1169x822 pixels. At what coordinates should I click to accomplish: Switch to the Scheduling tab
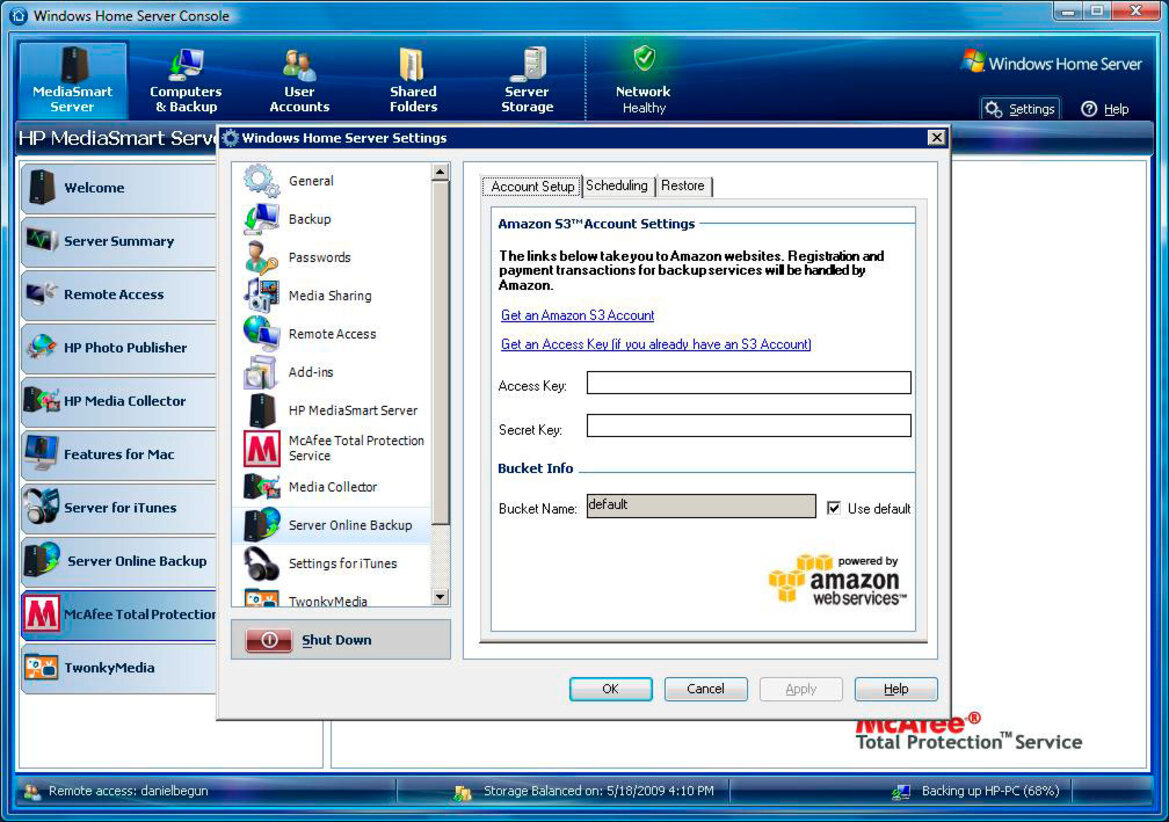(x=617, y=186)
